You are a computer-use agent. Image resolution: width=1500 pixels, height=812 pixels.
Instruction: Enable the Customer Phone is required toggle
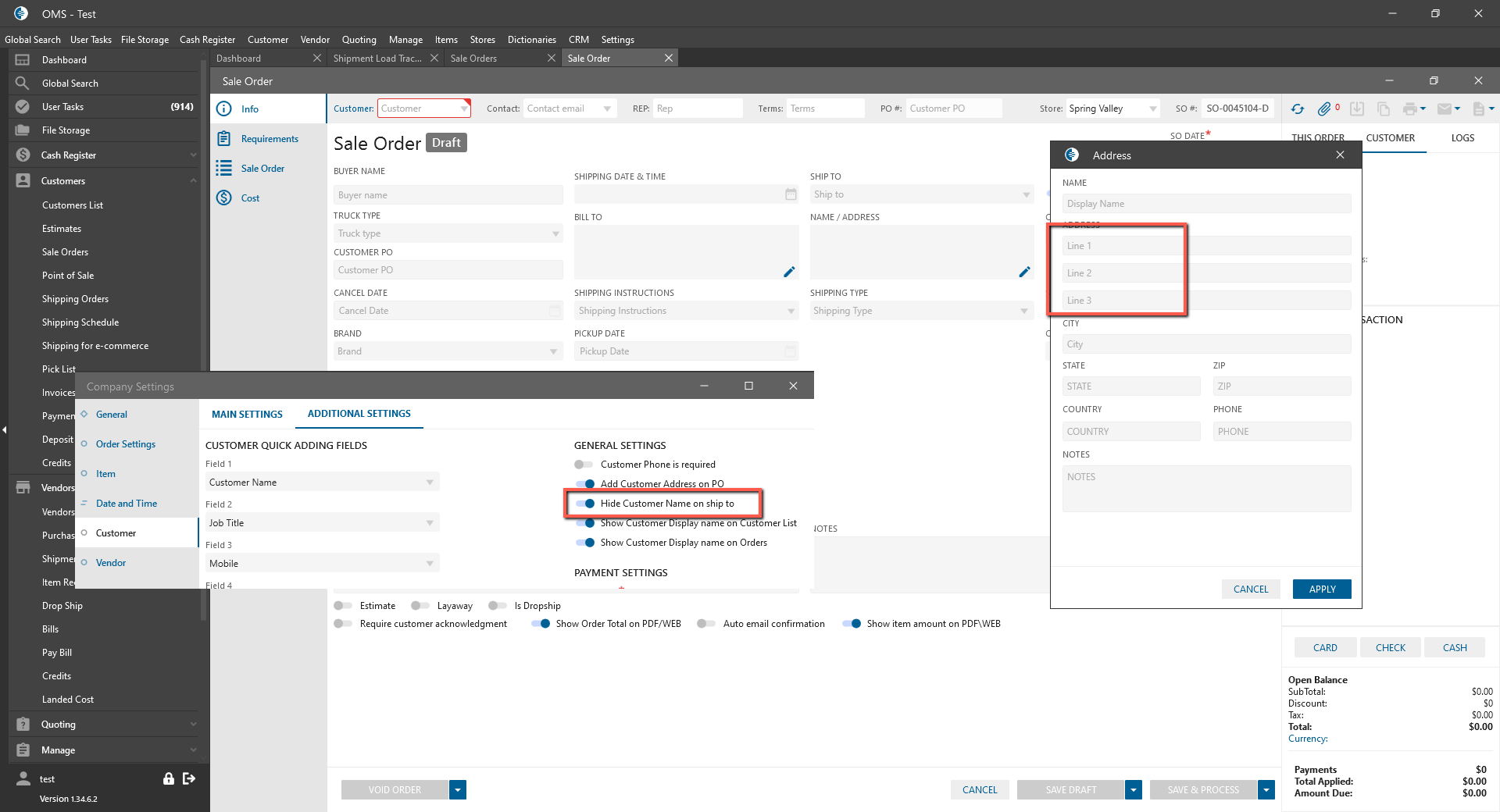tap(584, 465)
